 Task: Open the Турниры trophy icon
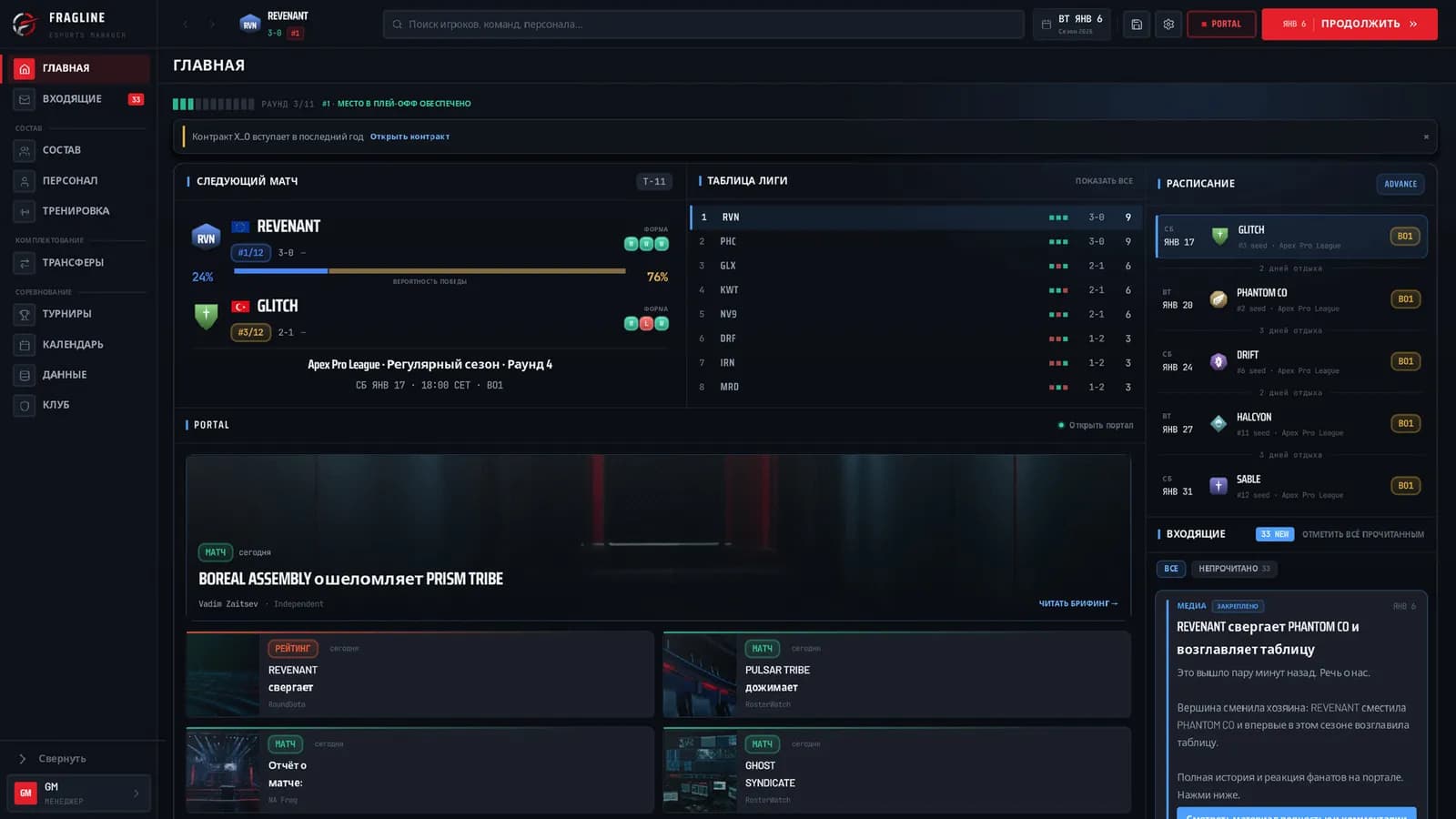coord(25,314)
